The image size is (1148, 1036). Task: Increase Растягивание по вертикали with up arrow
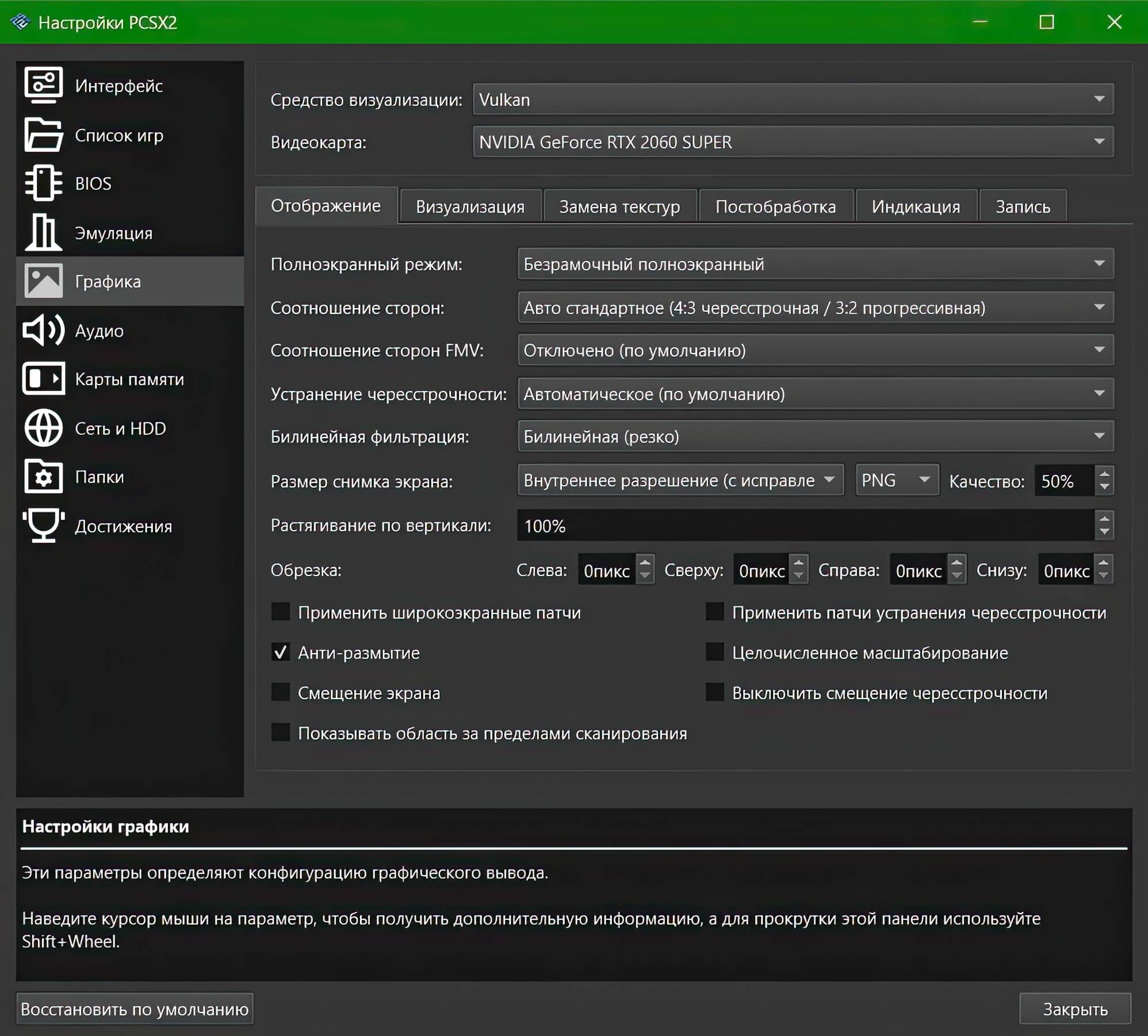(1104, 518)
